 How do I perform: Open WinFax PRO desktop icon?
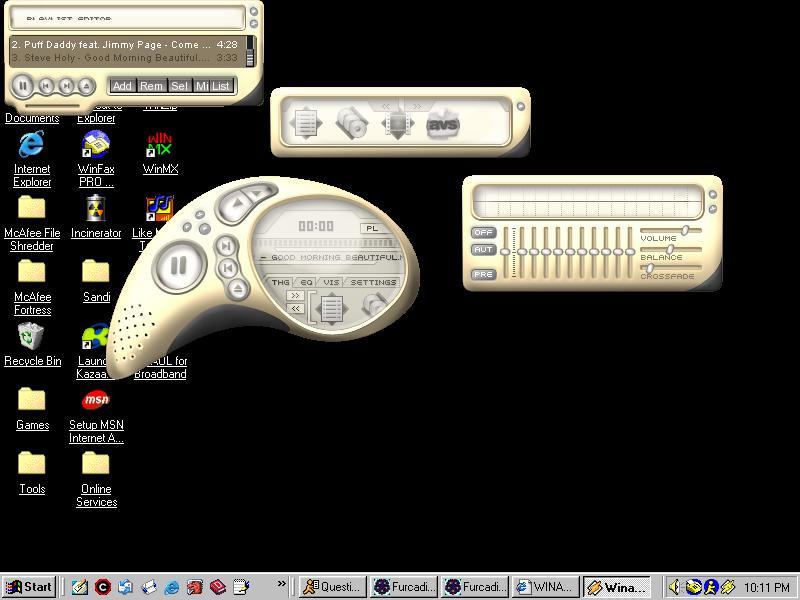(96, 159)
